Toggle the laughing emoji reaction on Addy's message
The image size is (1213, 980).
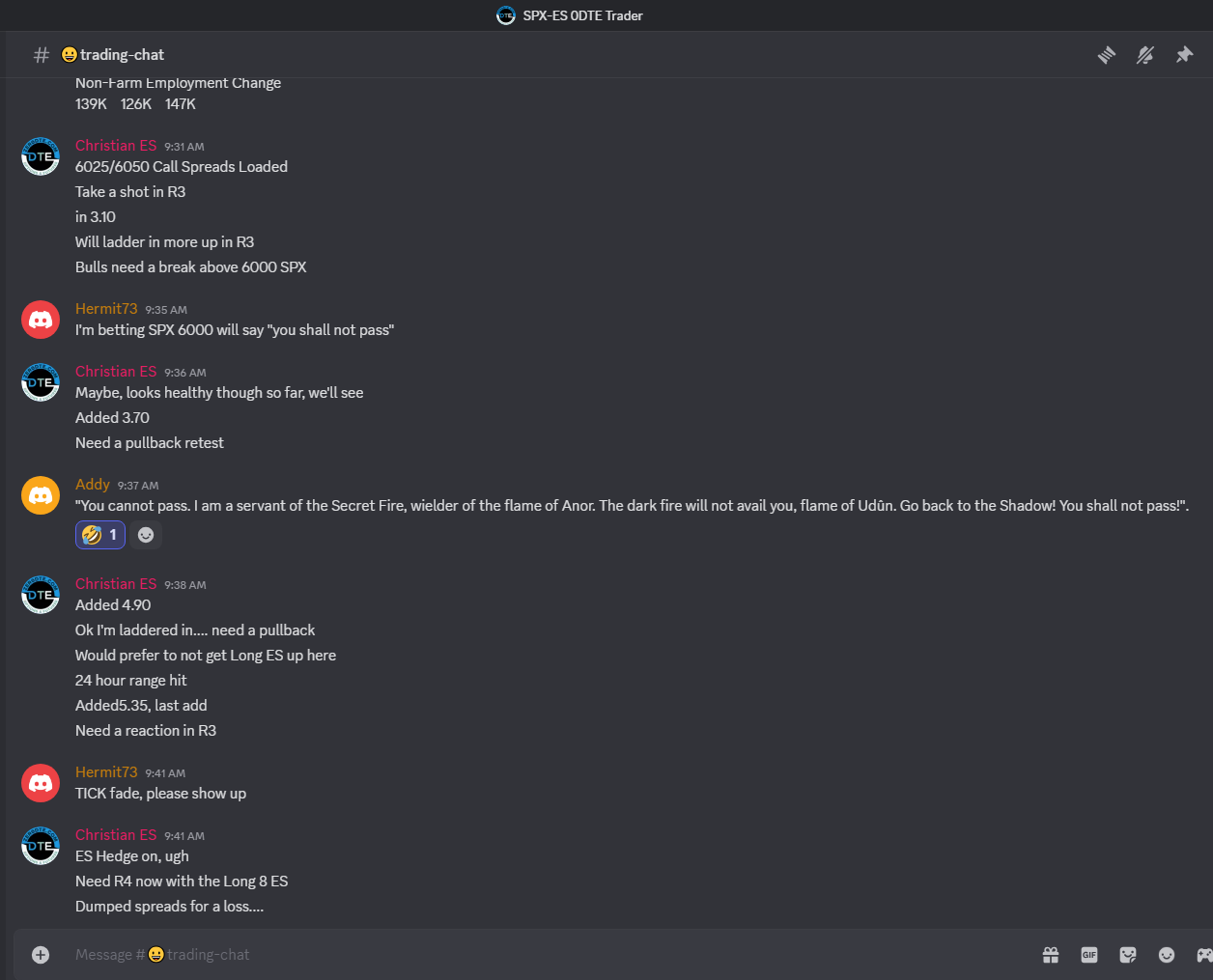[x=100, y=535]
